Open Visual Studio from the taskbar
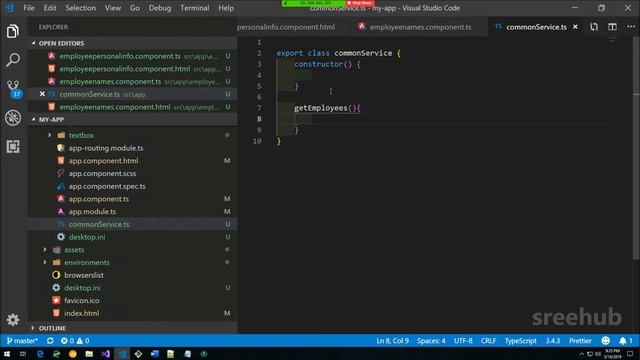The height and width of the screenshot is (360, 640). point(105,354)
